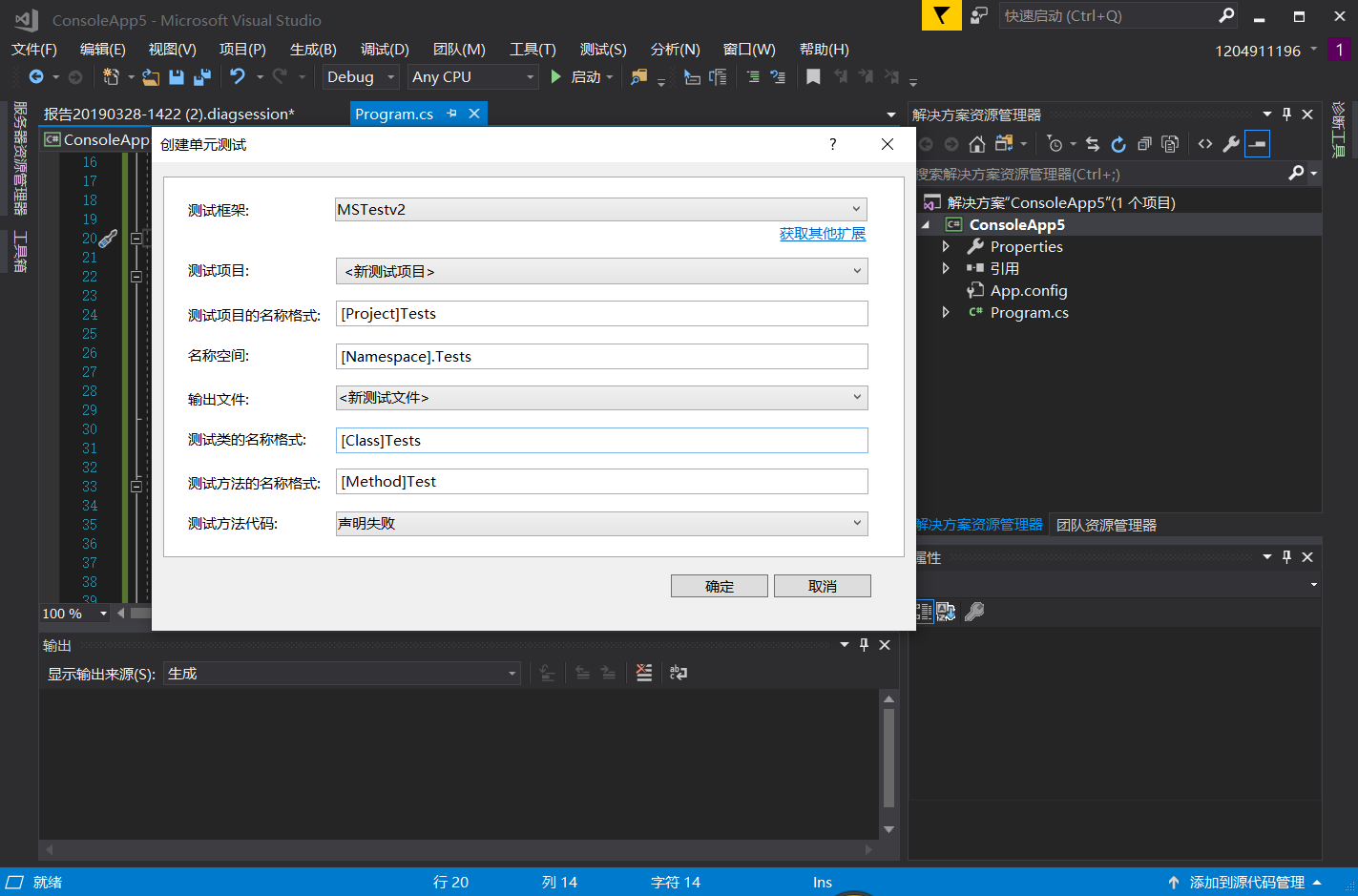Viewport: 1358px width, 896px height.
Task: Click the Output panel vertical scrollbar
Action: 888,759
